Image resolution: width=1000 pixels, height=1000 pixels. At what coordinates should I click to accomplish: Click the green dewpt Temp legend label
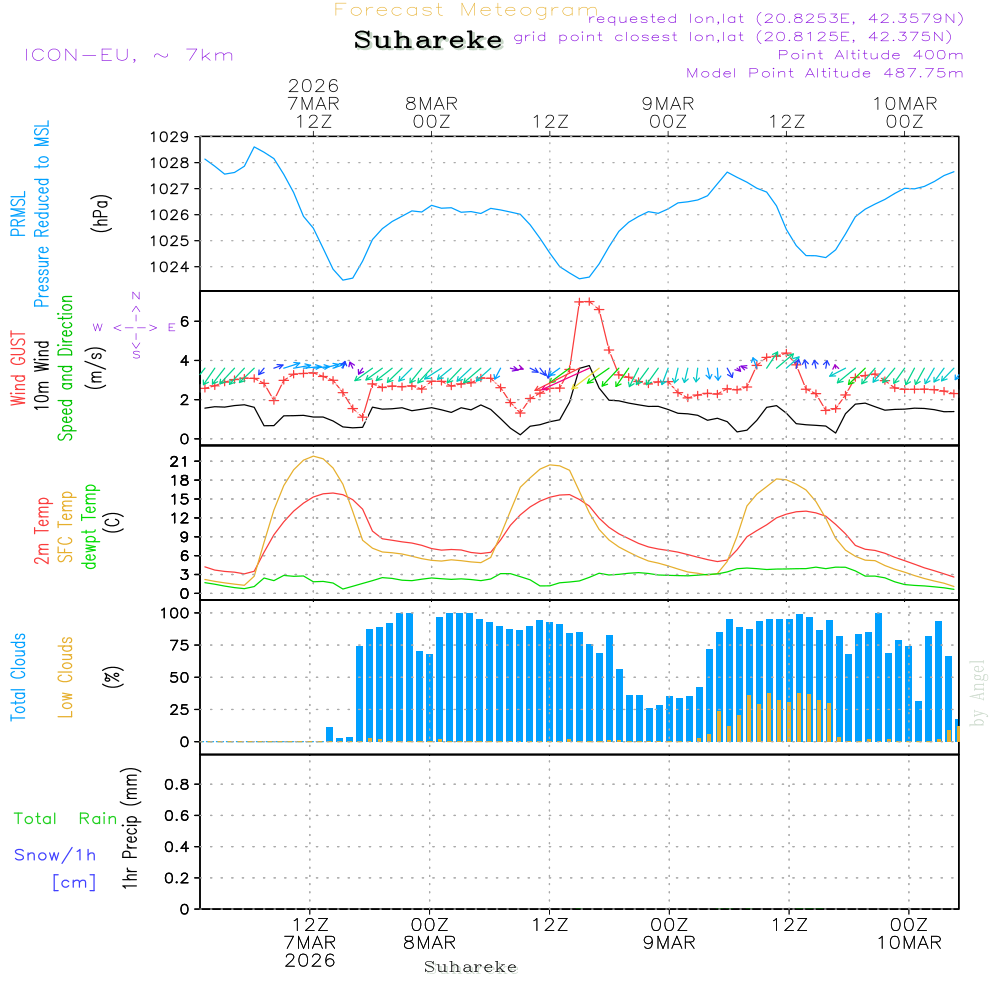(90, 527)
